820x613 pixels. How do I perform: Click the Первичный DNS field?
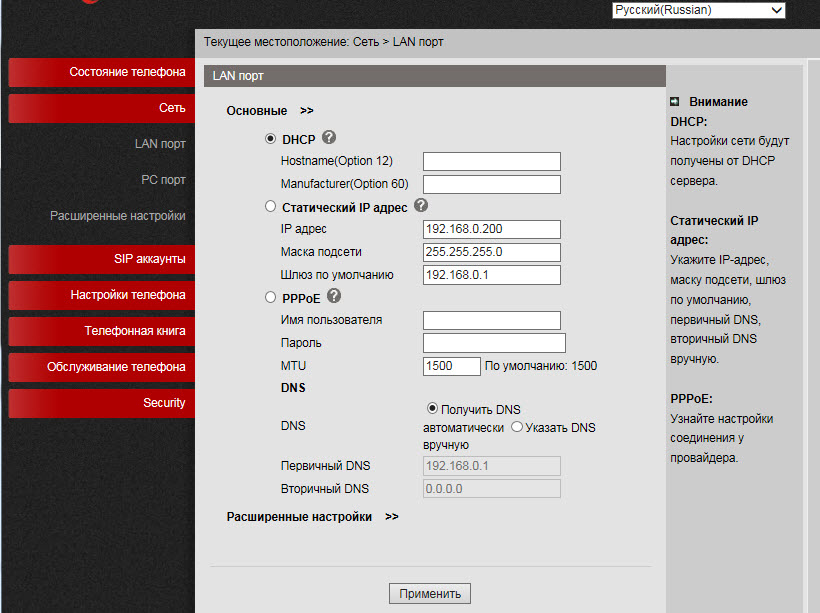tap(492, 466)
